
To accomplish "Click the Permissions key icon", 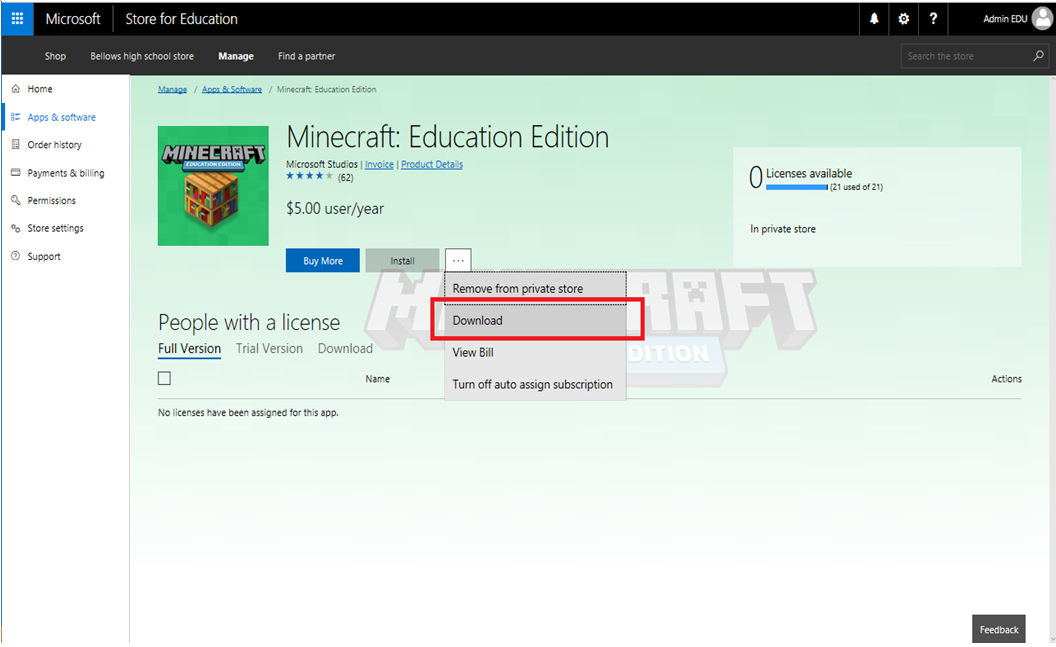I will 15,201.
